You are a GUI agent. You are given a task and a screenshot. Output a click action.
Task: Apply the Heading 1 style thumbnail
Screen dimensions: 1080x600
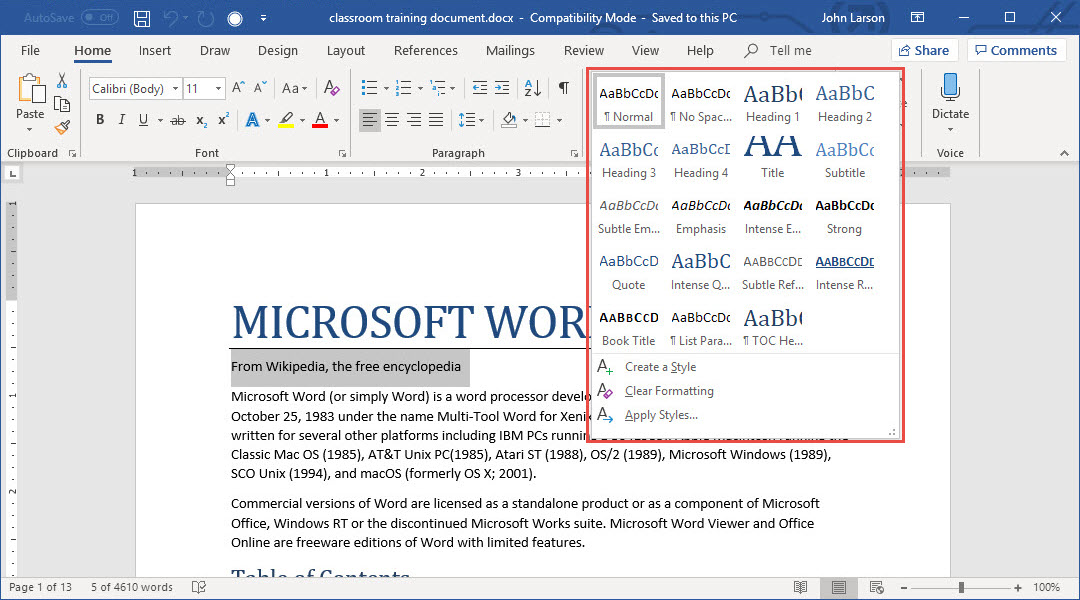(x=772, y=103)
